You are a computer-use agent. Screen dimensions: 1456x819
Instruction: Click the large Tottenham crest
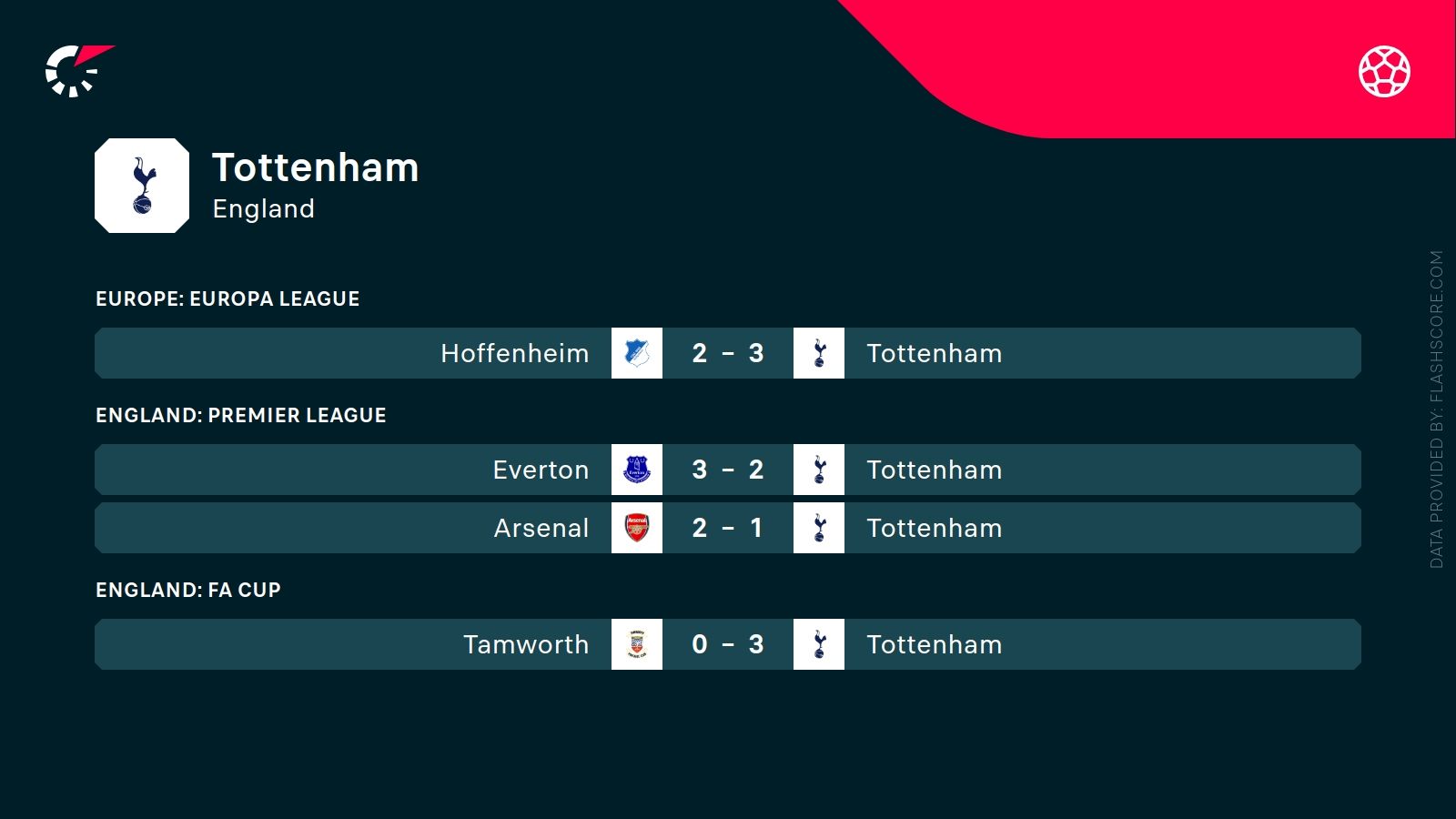click(142, 186)
